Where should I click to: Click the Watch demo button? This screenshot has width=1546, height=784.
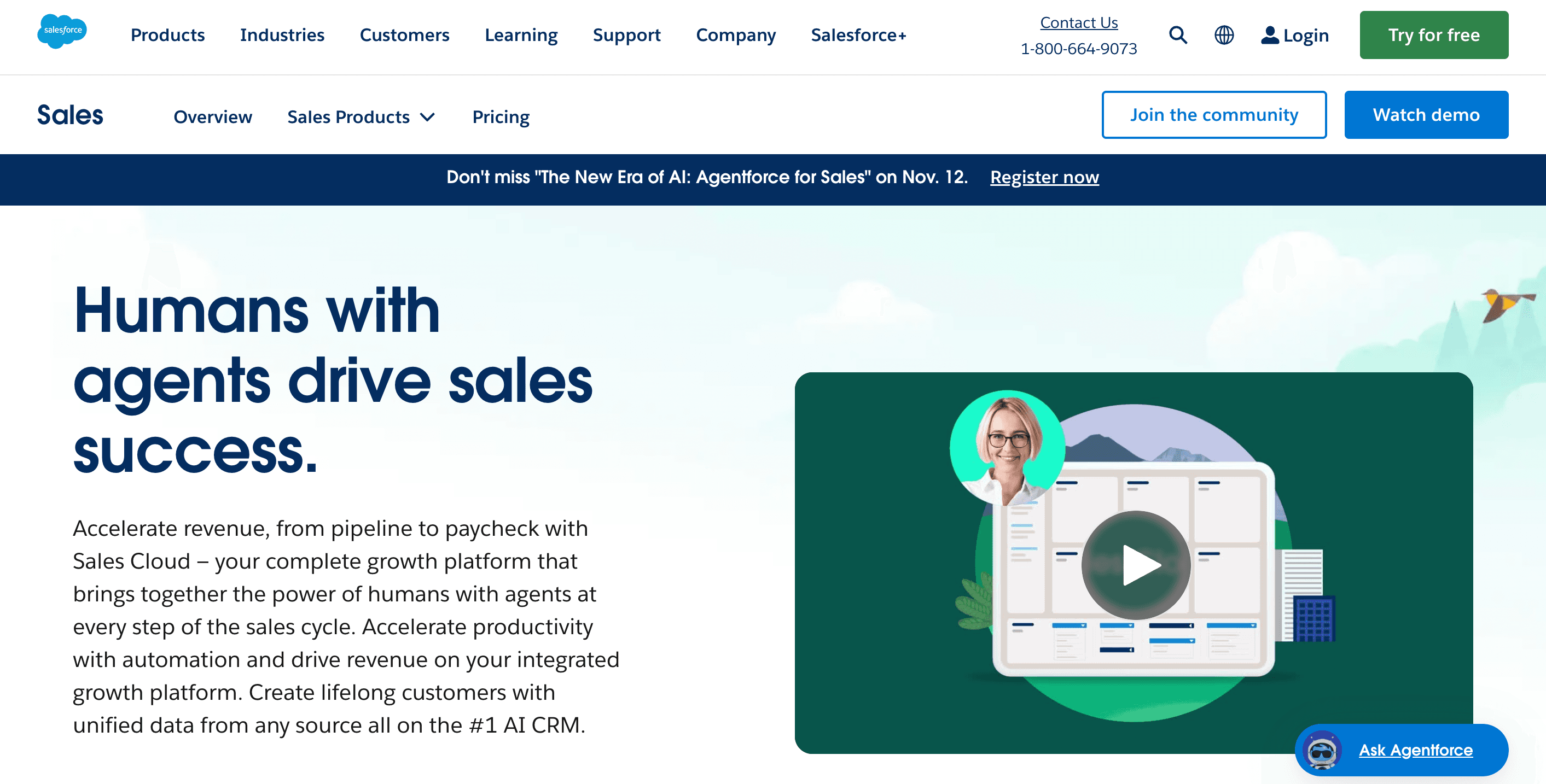[1426, 115]
